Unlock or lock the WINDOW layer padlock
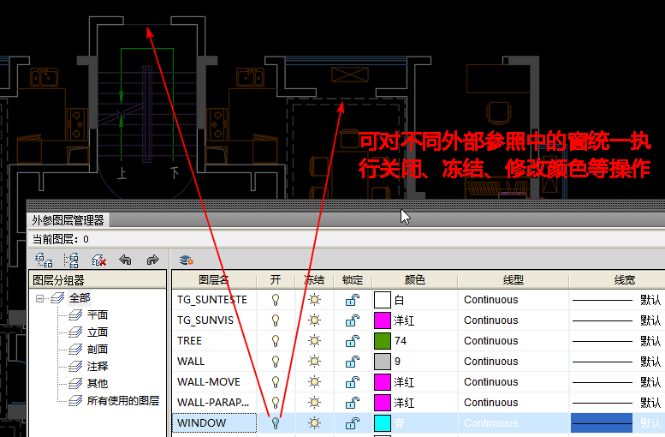 tap(353, 424)
